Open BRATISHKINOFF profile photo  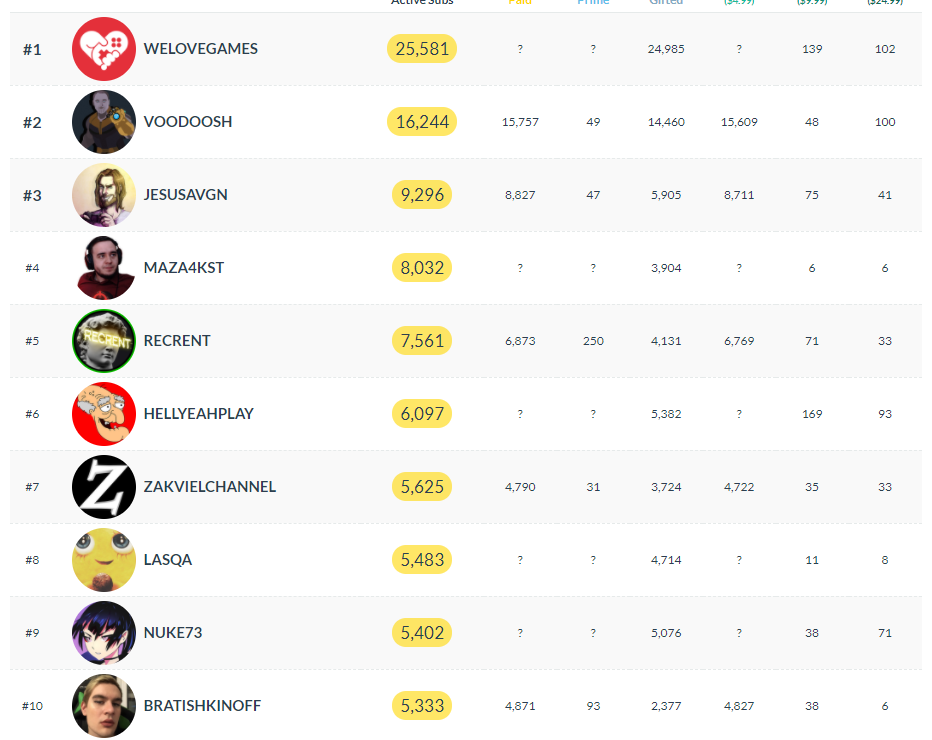[x=103, y=706]
